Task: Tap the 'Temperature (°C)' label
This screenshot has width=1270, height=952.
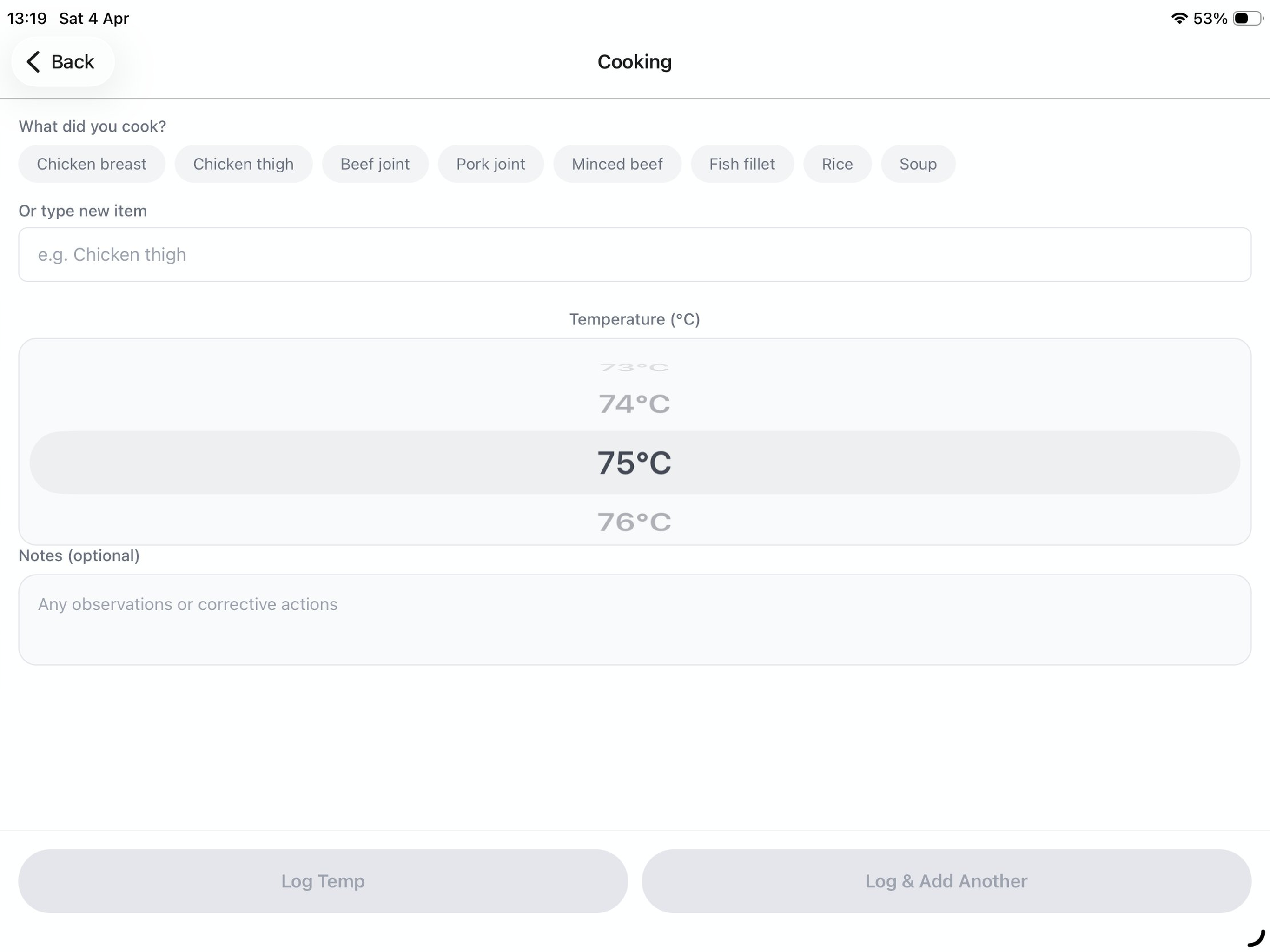Action: click(635, 319)
